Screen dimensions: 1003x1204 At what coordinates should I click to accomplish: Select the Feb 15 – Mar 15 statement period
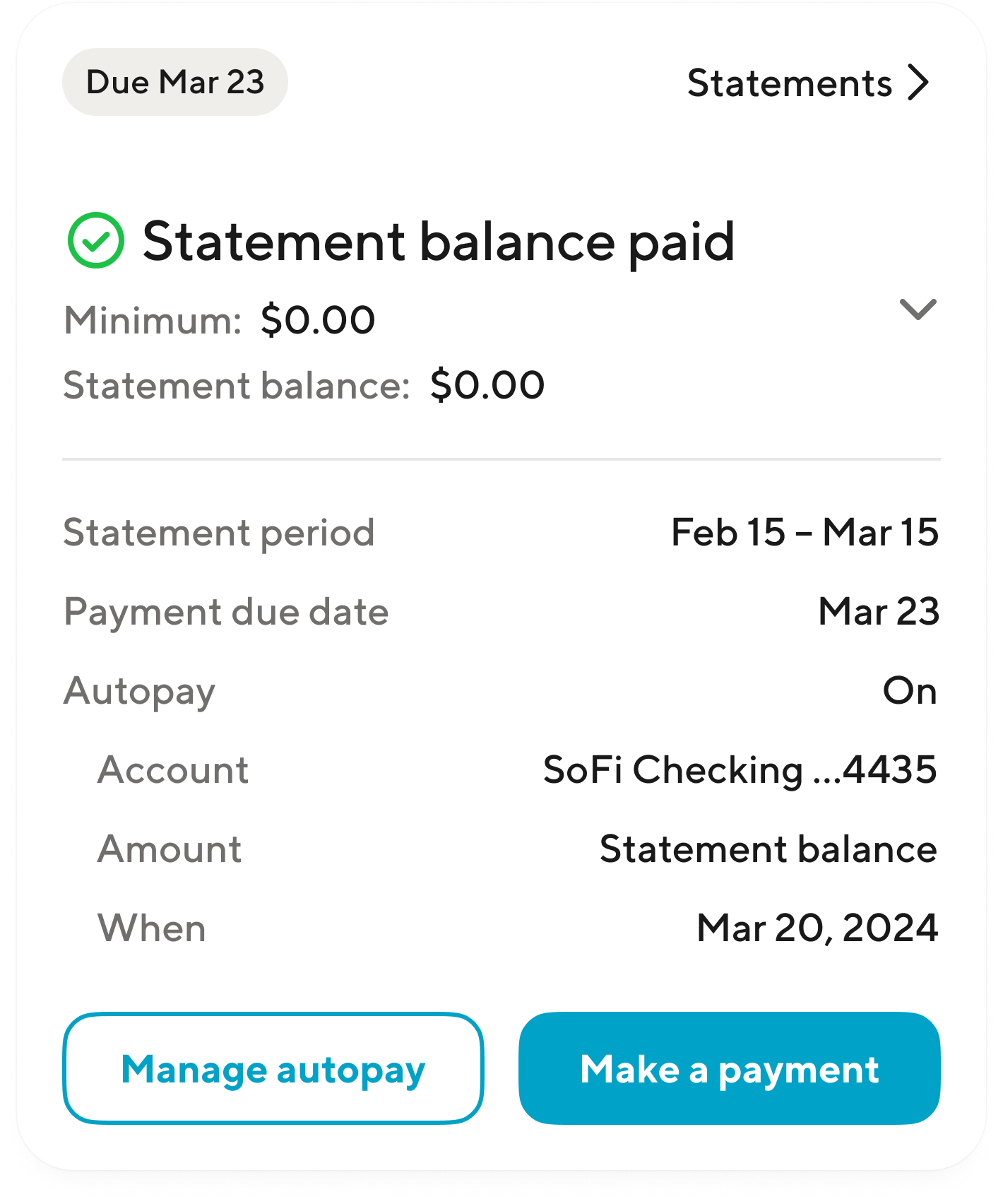pyautogui.click(x=805, y=532)
